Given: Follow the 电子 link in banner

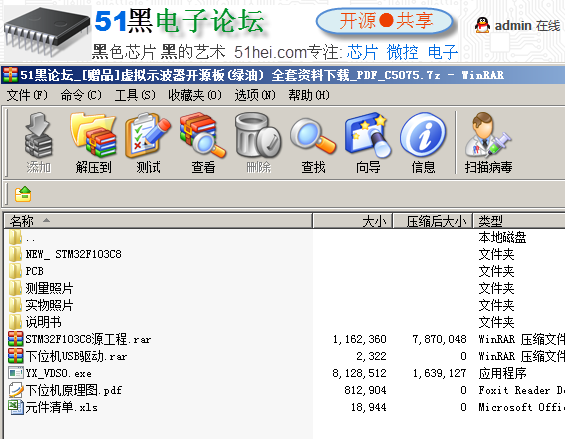Looking at the screenshot, I should click(443, 53).
